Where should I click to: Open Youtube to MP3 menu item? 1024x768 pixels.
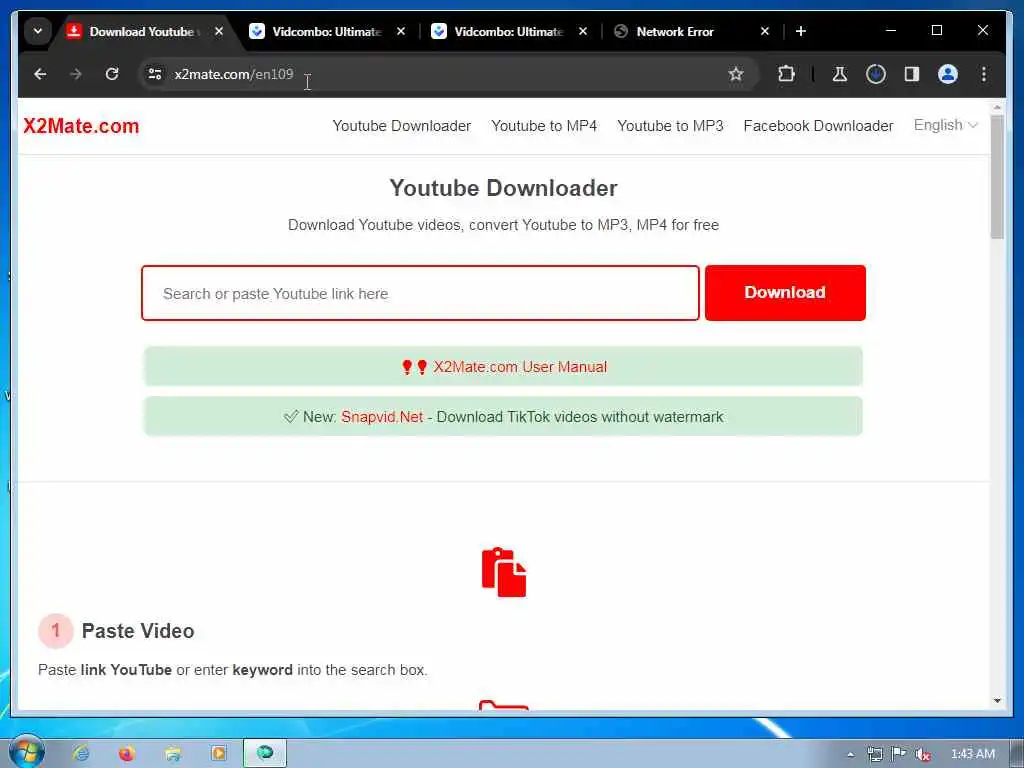(x=670, y=126)
